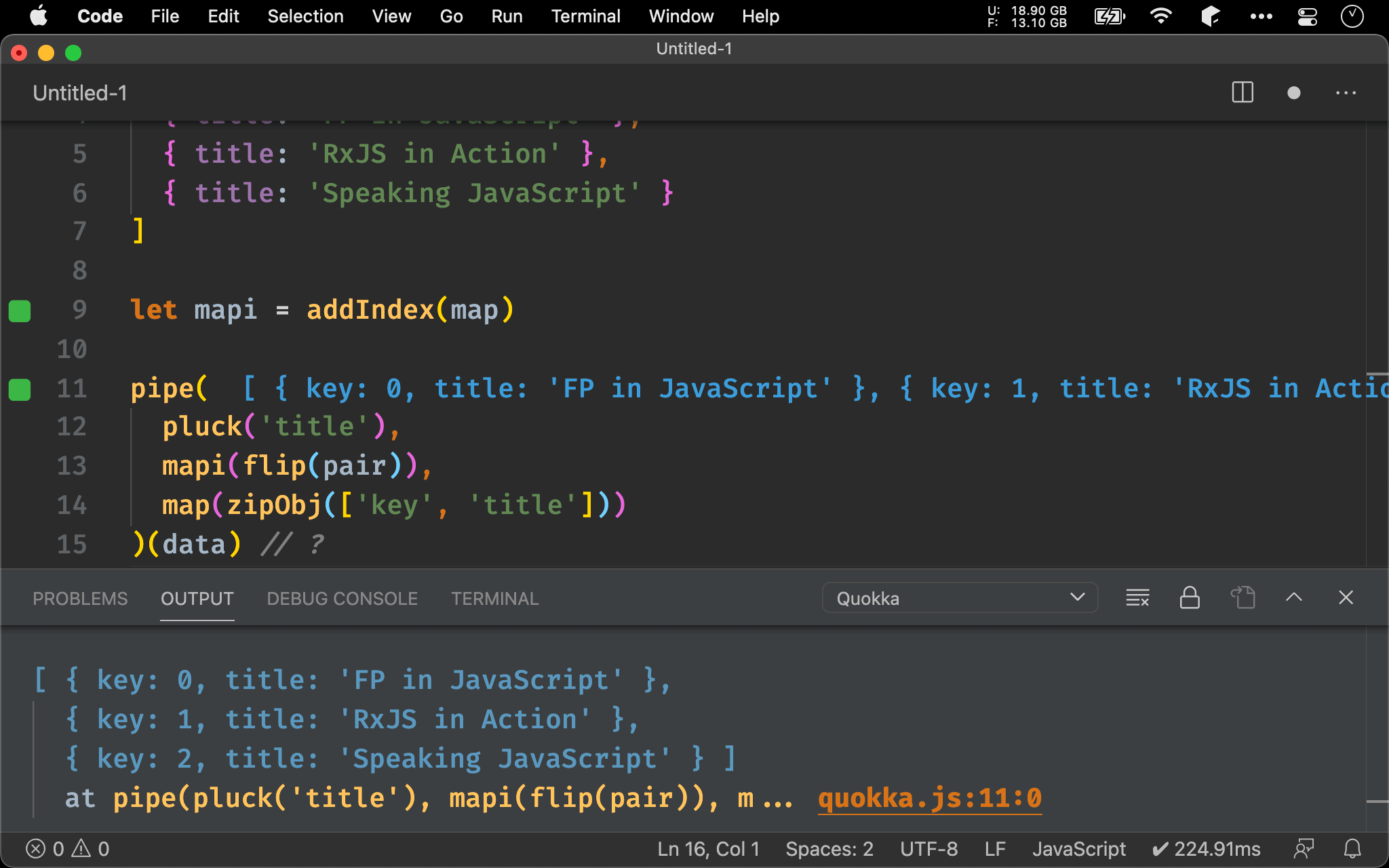
Task: Open the notifications bell
Action: [1352, 849]
